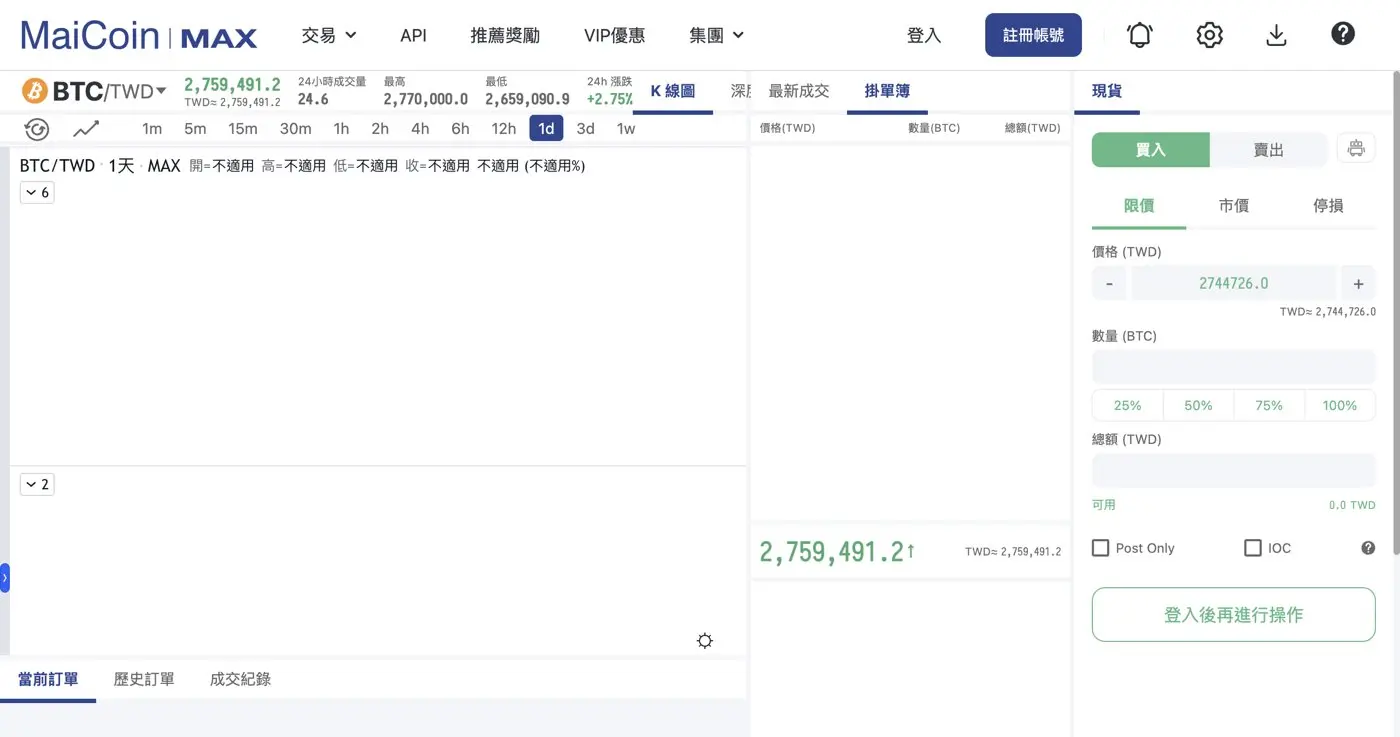The width and height of the screenshot is (1400, 737).
Task: Decrease price with the minus button
Action: 1109,283
